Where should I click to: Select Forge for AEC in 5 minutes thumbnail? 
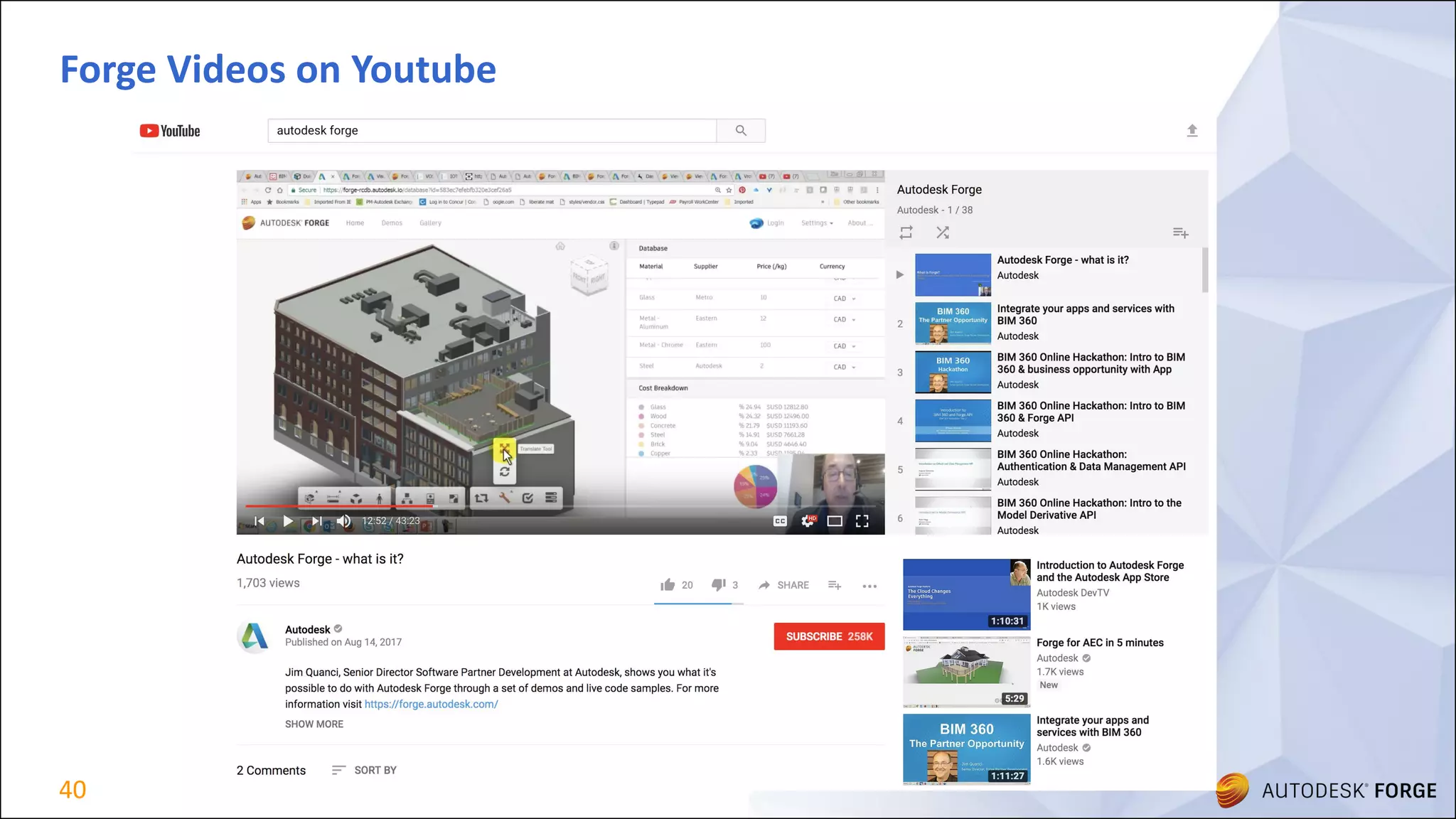click(966, 671)
